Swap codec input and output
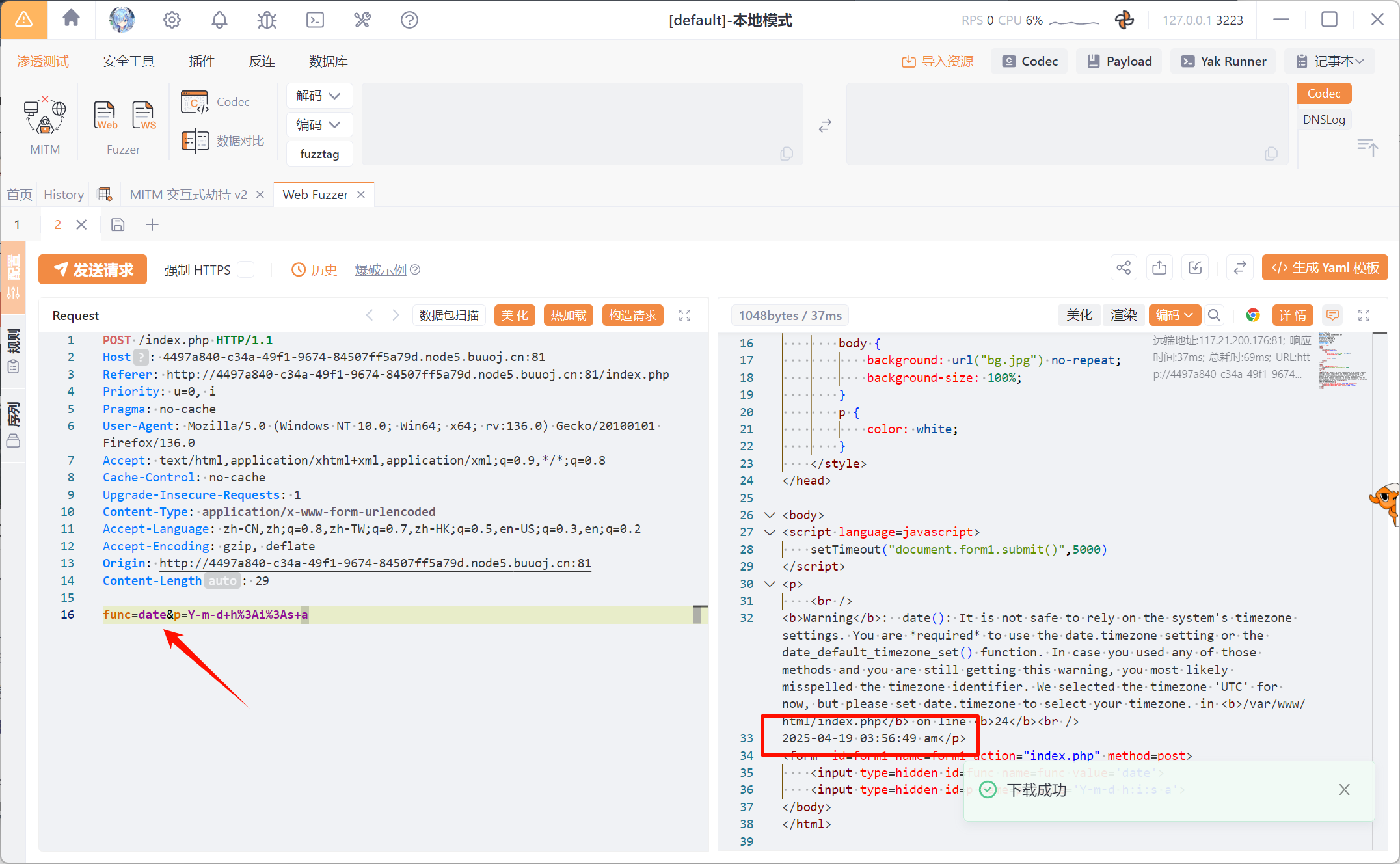This screenshot has height=864, width=1400. [x=825, y=126]
